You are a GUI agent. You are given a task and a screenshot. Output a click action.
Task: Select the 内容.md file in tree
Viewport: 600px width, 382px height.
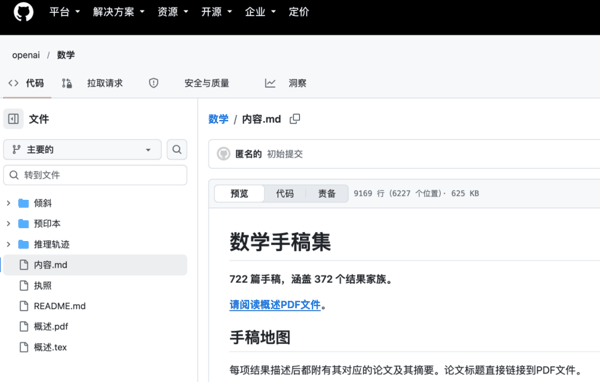(x=95, y=265)
